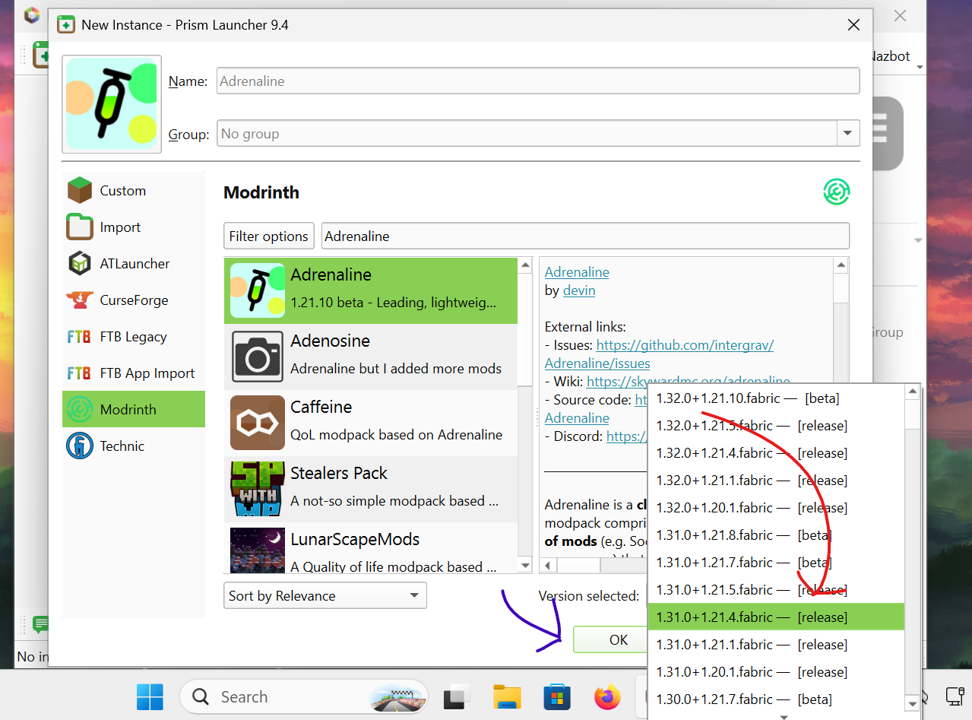Follow the devin author link

[578, 290]
